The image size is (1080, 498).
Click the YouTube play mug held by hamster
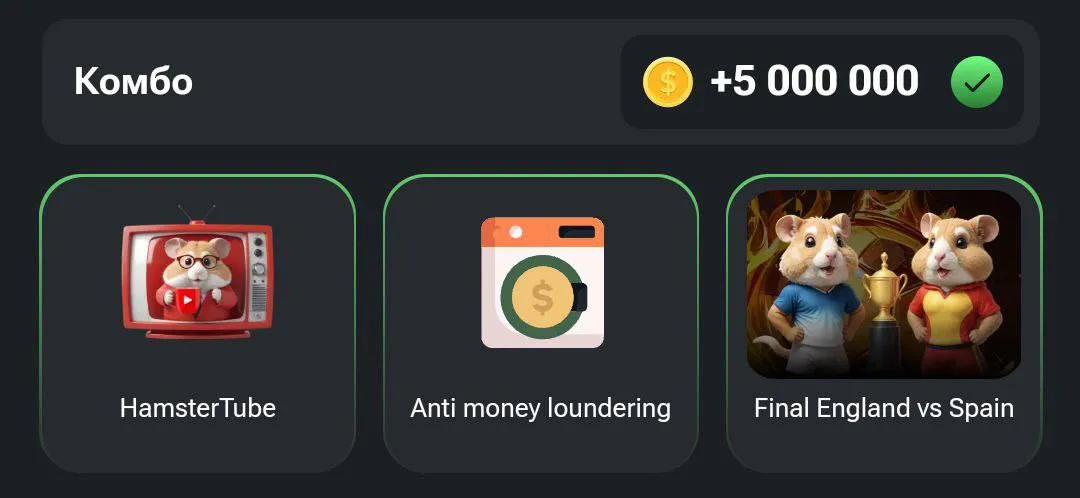[x=187, y=301]
